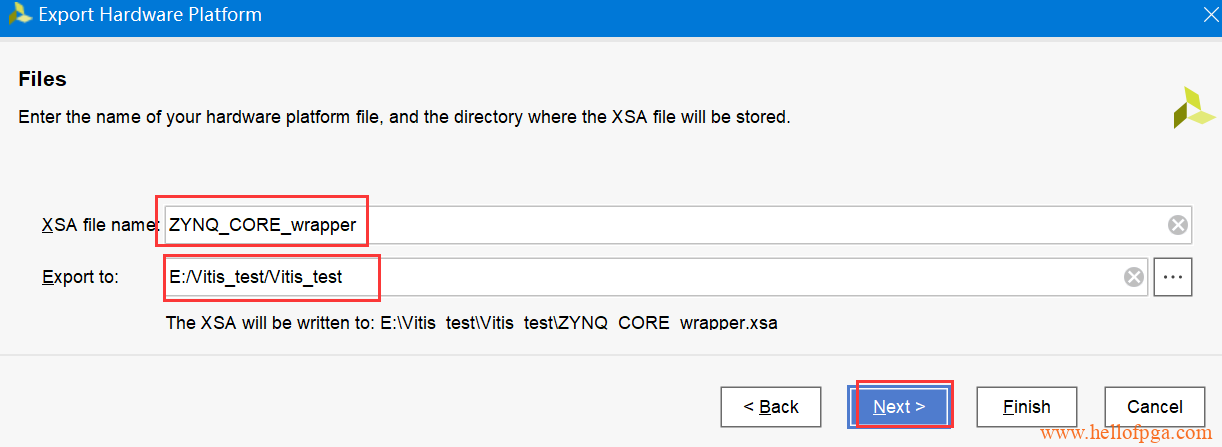This screenshot has width=1222, height=447.
Task: Focus the XSA file name text field
Action: click(x=660, y=225)
